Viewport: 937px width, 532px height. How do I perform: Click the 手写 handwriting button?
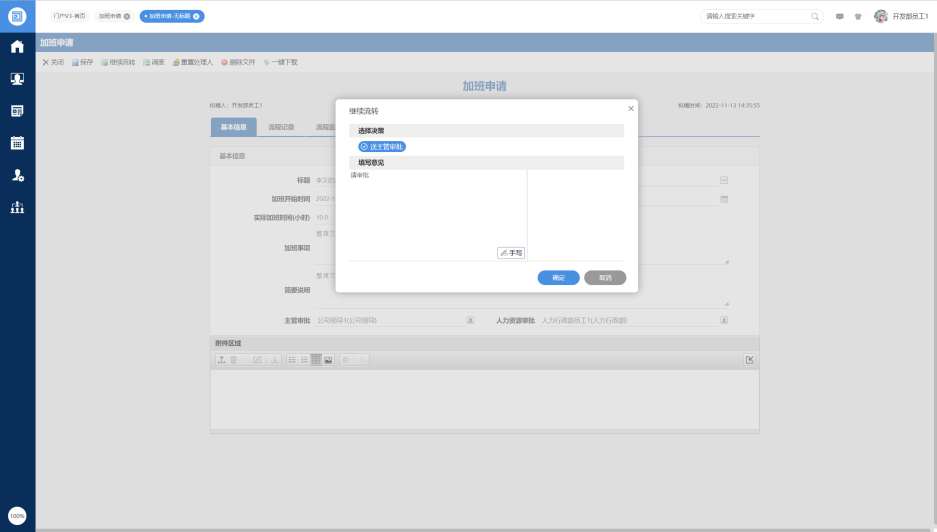coord(511,253)
